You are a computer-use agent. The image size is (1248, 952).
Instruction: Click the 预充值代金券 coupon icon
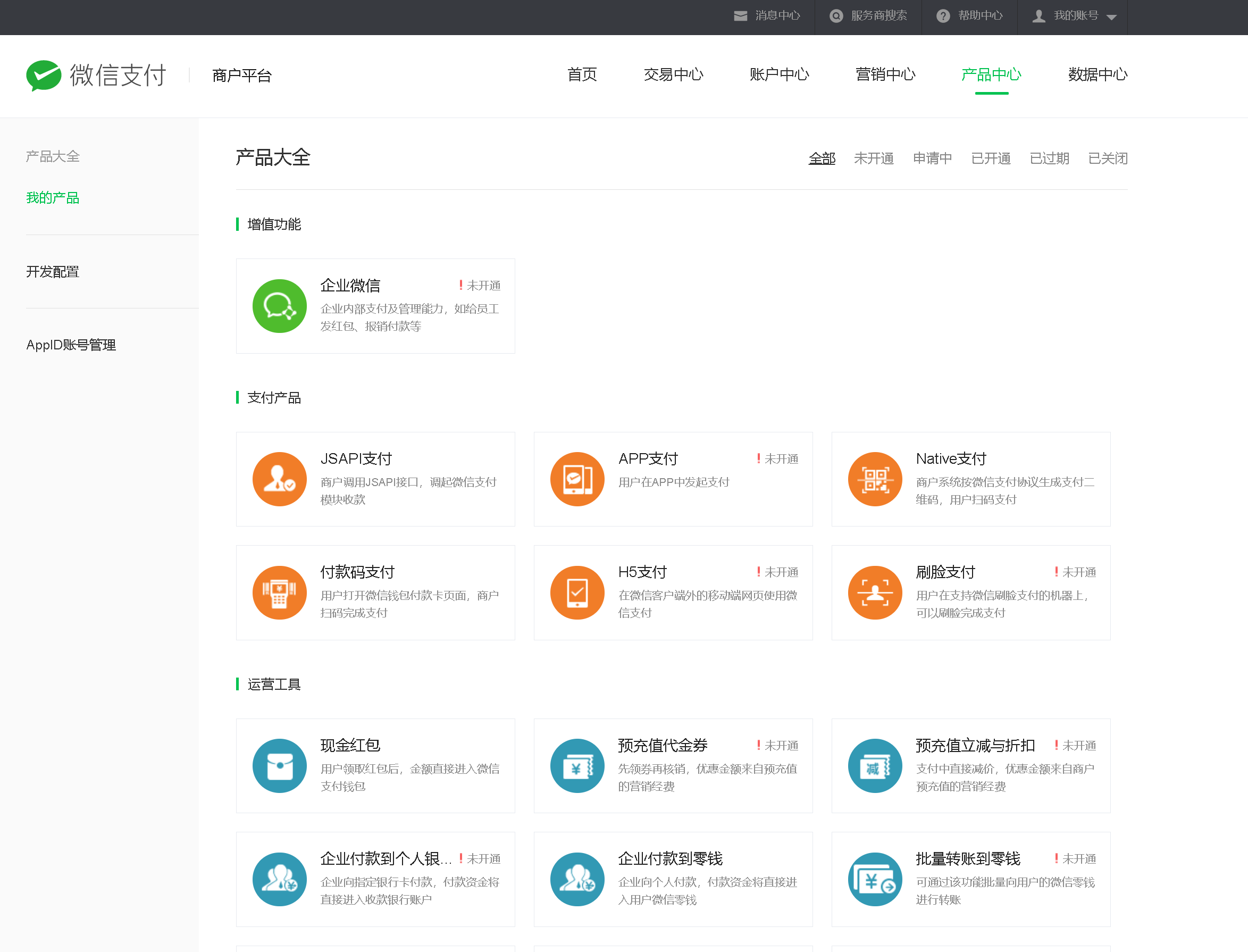(577, 765)
